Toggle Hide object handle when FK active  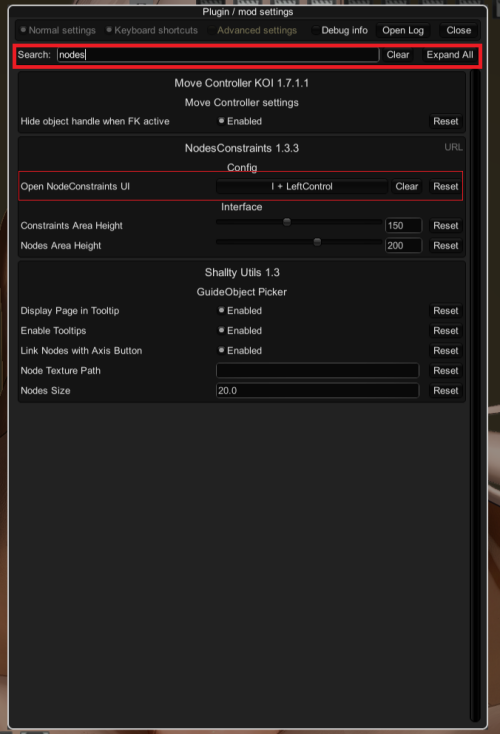[240, 121]
